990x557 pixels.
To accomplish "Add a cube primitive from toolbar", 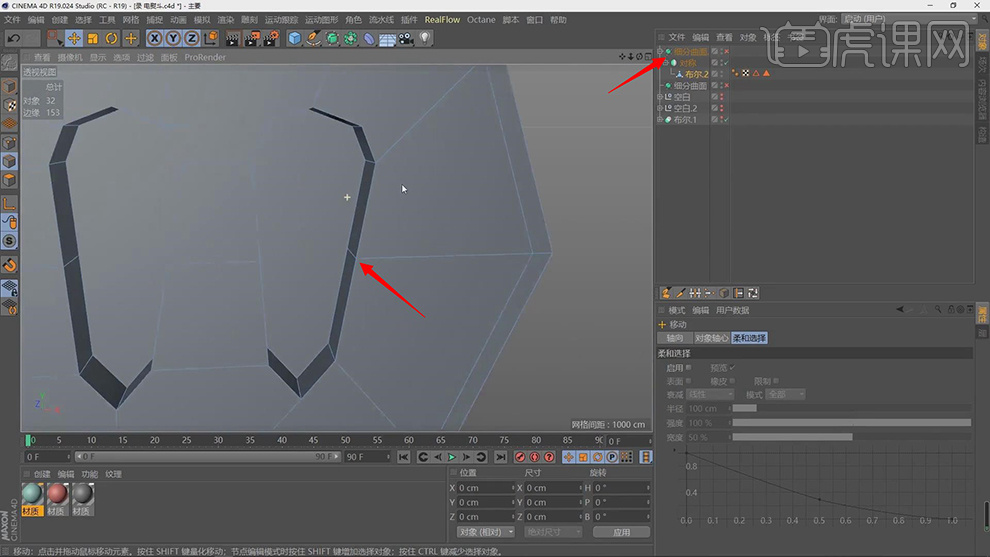I will (x=295, y=38).
